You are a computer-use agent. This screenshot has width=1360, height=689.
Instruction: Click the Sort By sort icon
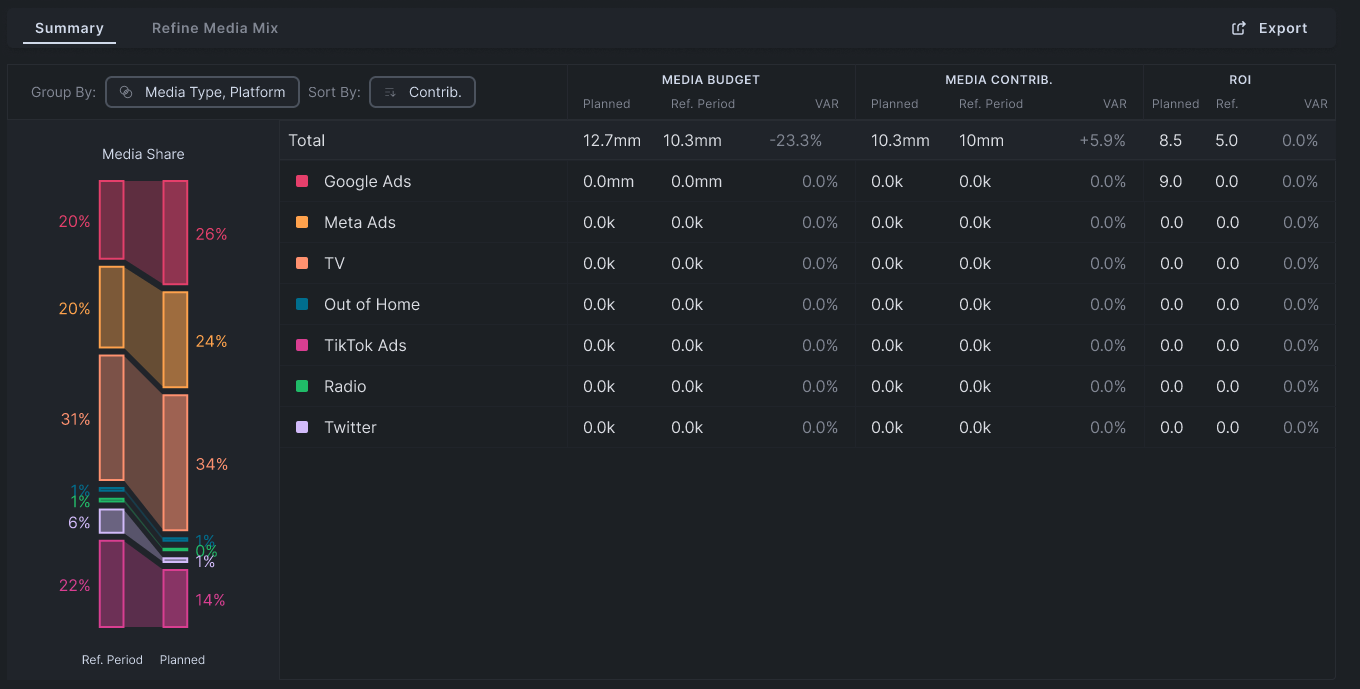390,92
